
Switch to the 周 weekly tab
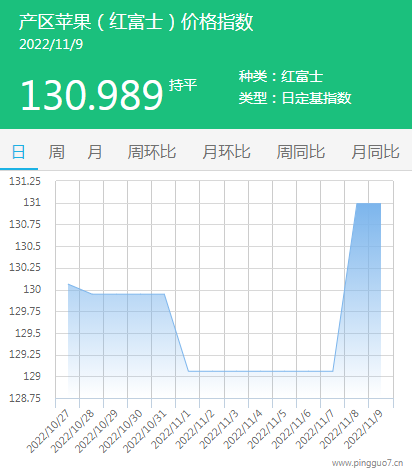56,152
